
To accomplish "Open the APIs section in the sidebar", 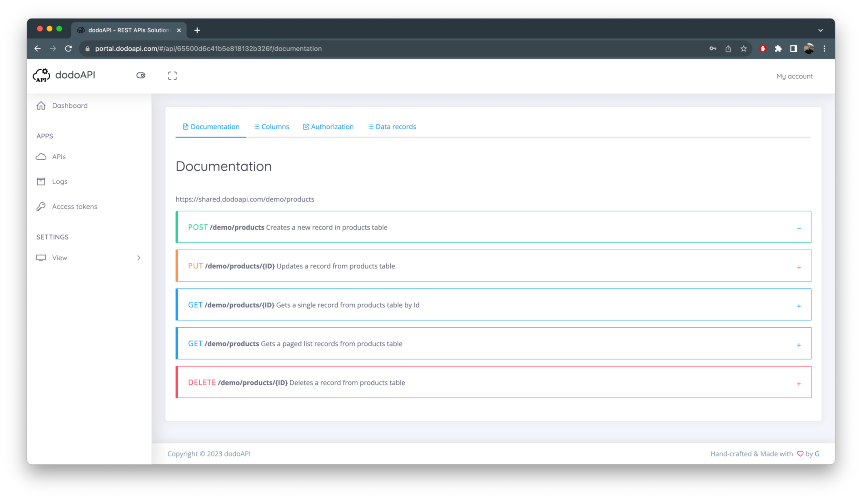I will point(59,157).
